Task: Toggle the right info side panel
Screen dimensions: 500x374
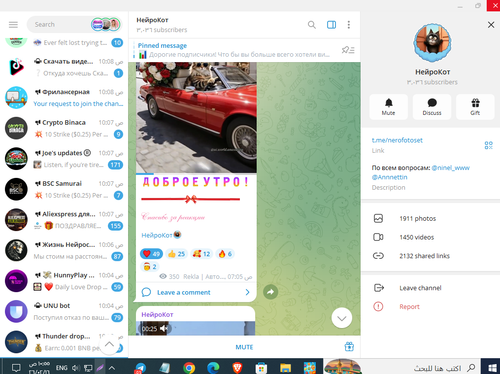Action: click(331, 25)
